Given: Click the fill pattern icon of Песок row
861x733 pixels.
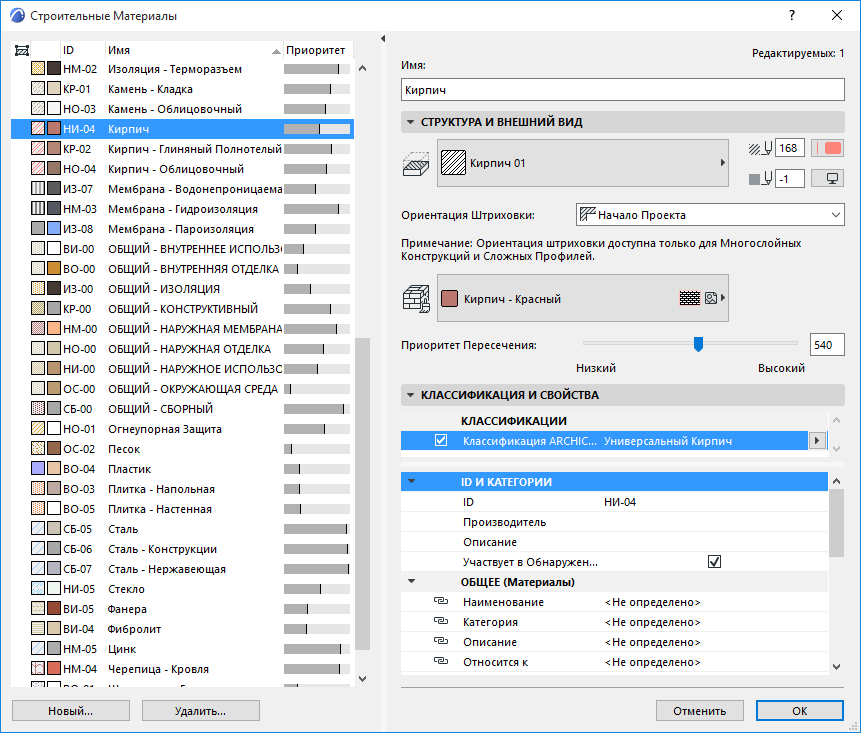Looking at the screenshot, I should click(38, 449).
